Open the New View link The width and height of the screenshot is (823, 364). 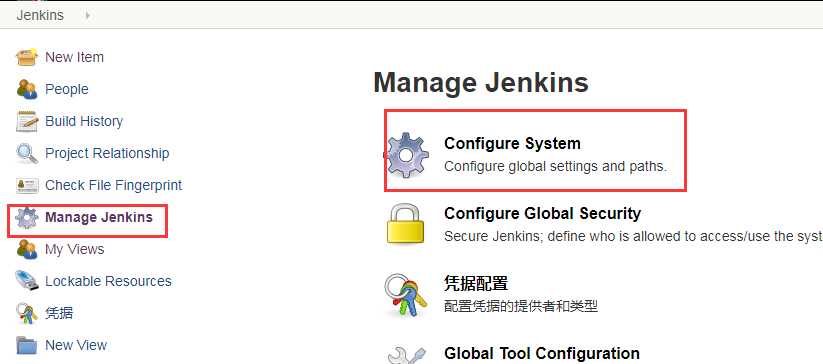coord(76,345)
